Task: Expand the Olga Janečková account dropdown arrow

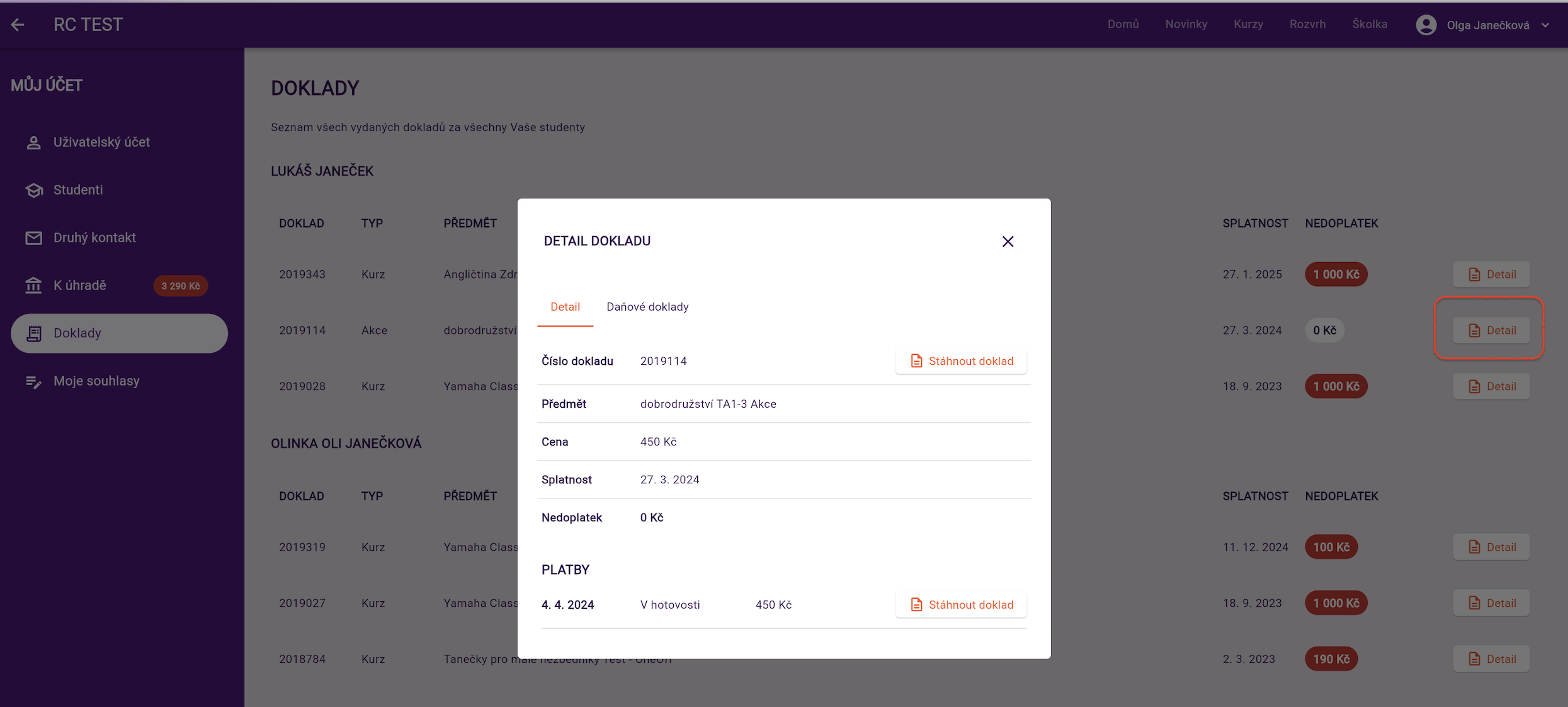Action: click(x=1545, y=25)
